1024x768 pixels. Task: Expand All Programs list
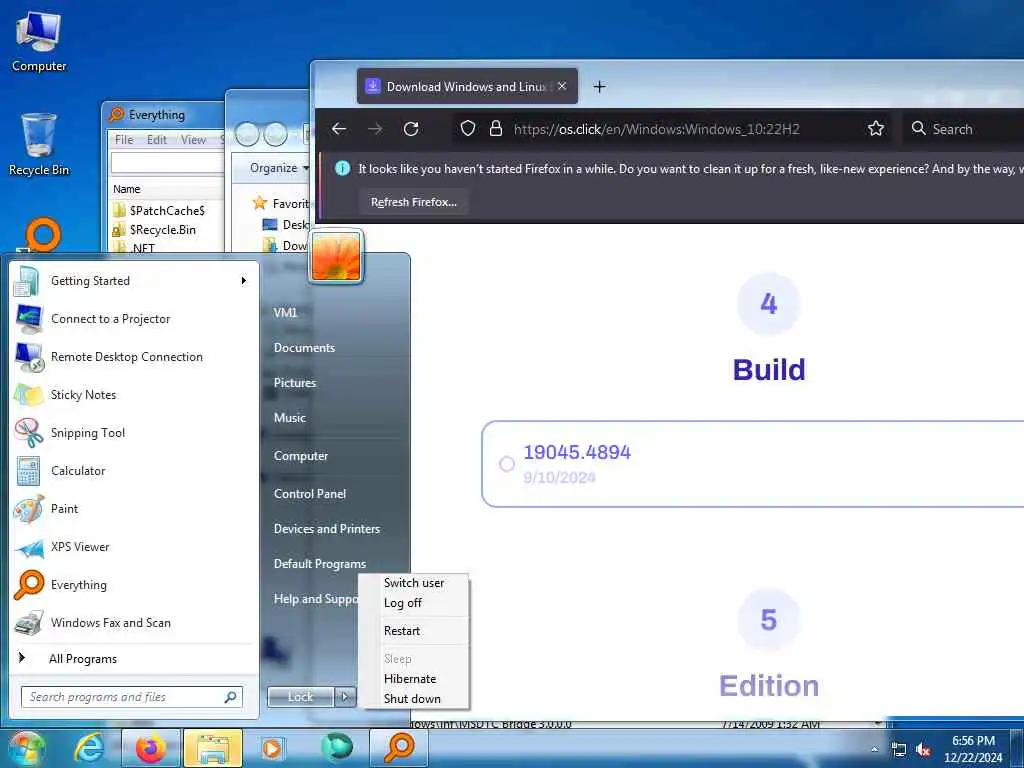click(134, 658)
